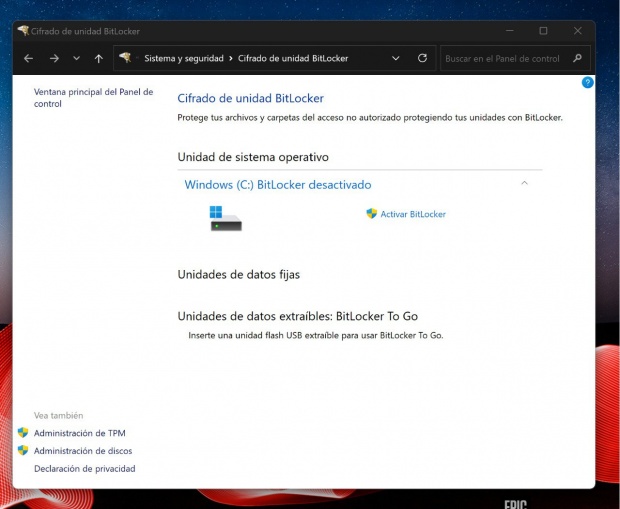The image size is (620, 509).
Task: Go up one level with up arrow
Action: click(98, 59)
